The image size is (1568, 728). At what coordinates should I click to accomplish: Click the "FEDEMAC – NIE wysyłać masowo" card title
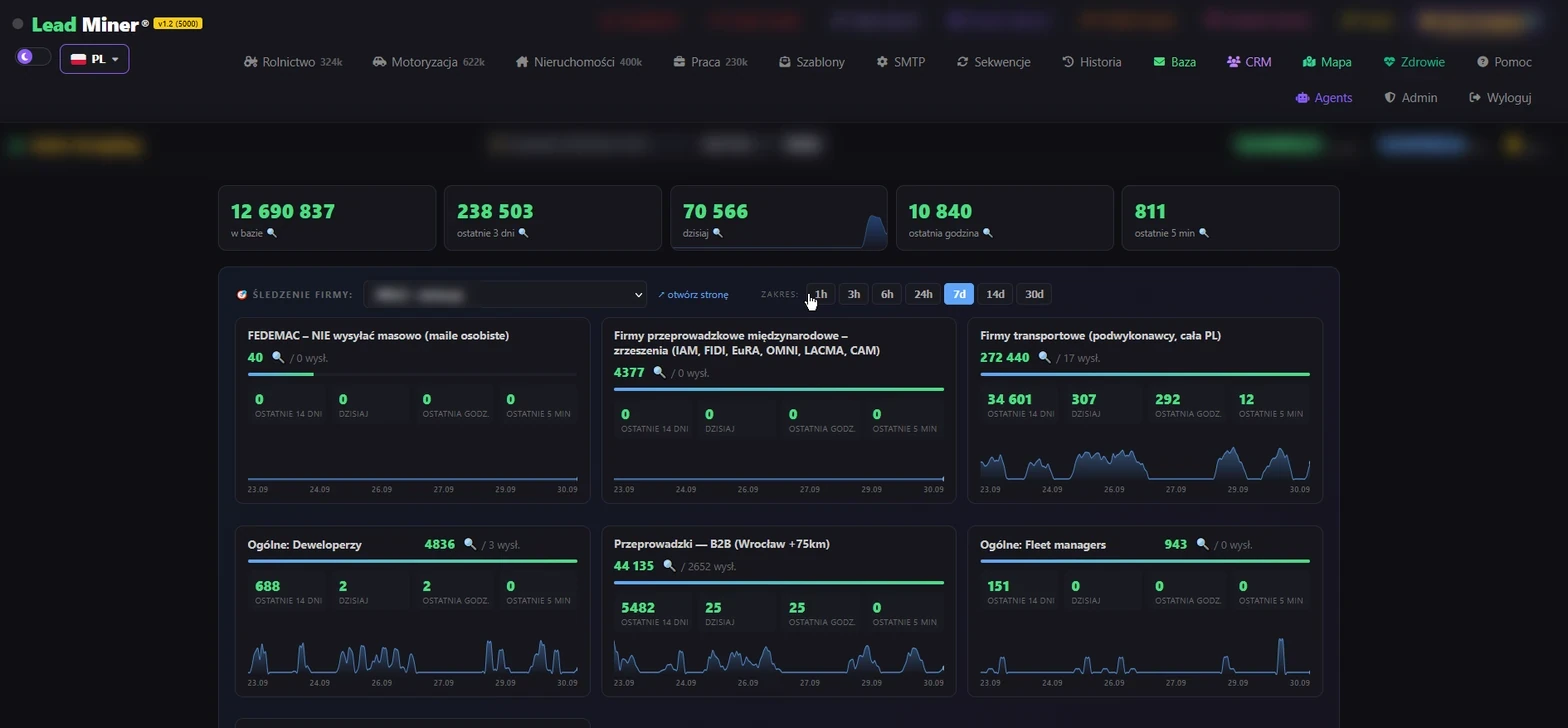tap(378, 336)
